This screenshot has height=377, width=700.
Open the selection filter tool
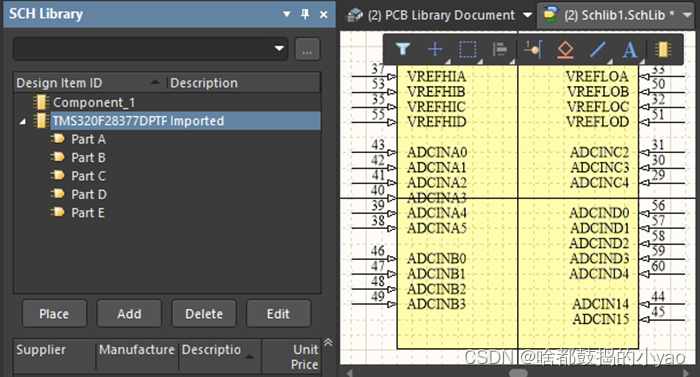[x=403, y=49]
